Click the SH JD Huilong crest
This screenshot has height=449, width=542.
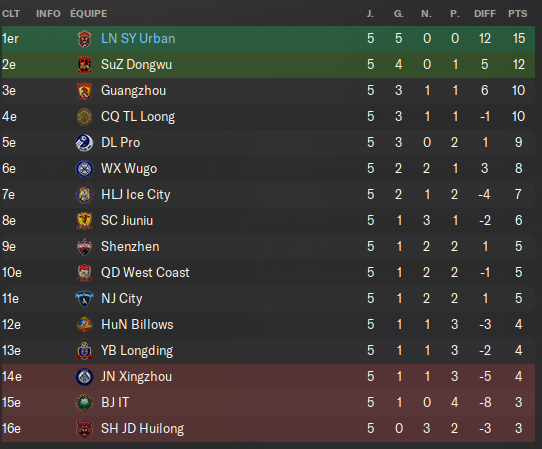[84, 429]
